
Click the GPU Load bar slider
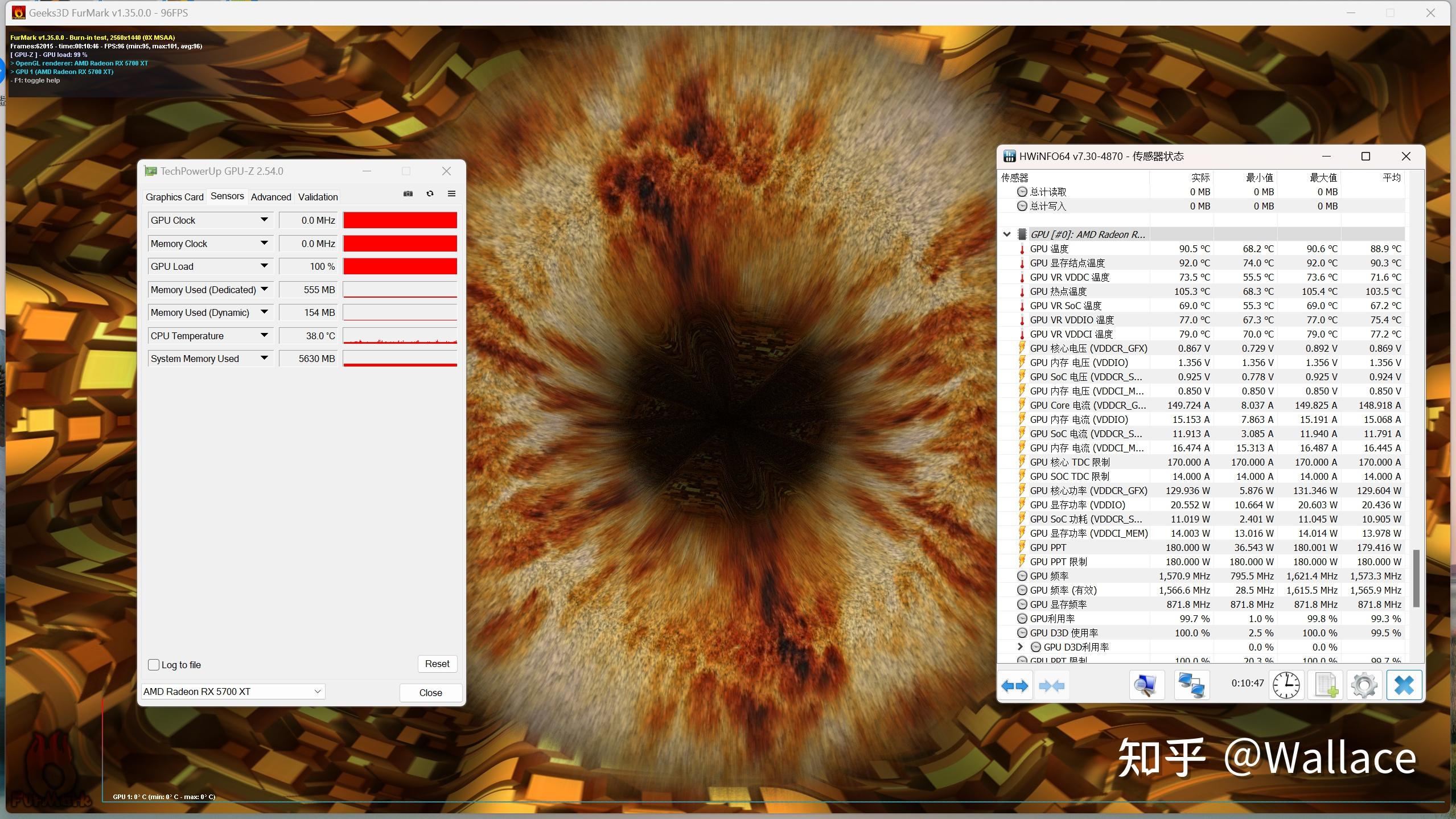tap(399, 266)
